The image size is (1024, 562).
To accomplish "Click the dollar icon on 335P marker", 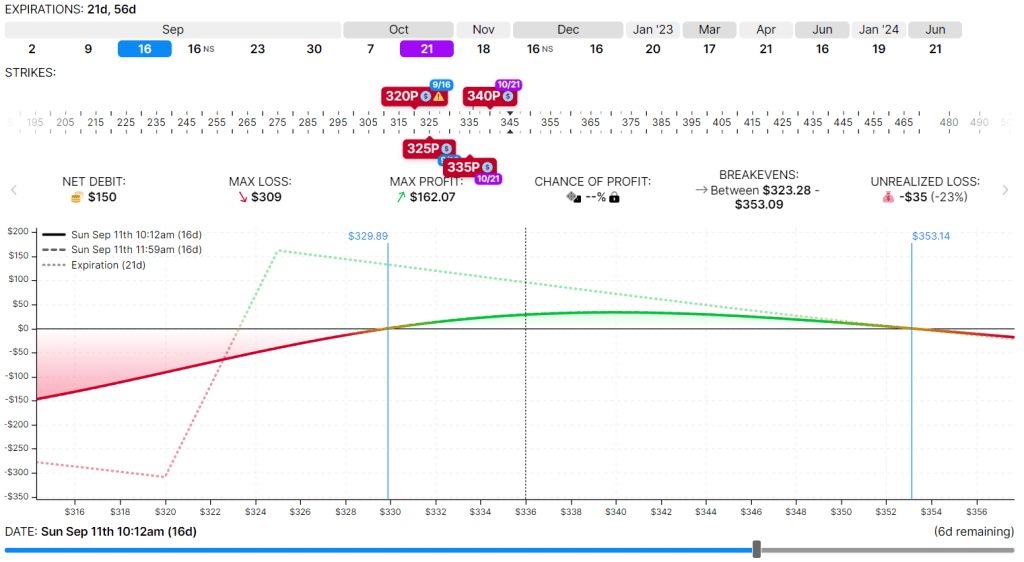I will [487, 167].
